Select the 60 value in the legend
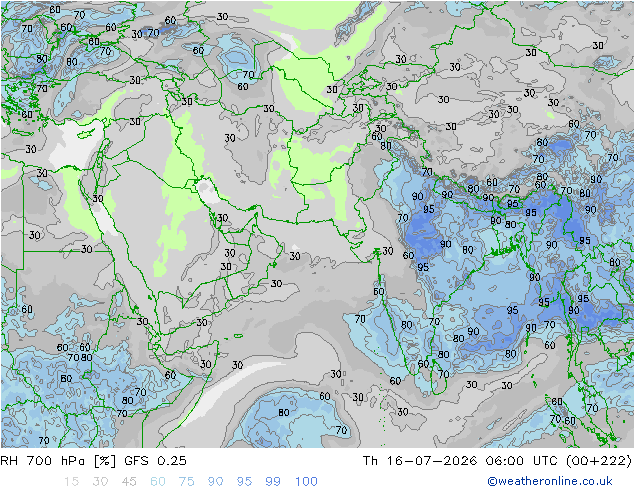Viewport: 634px width, 490px height. tap(158, 481)
